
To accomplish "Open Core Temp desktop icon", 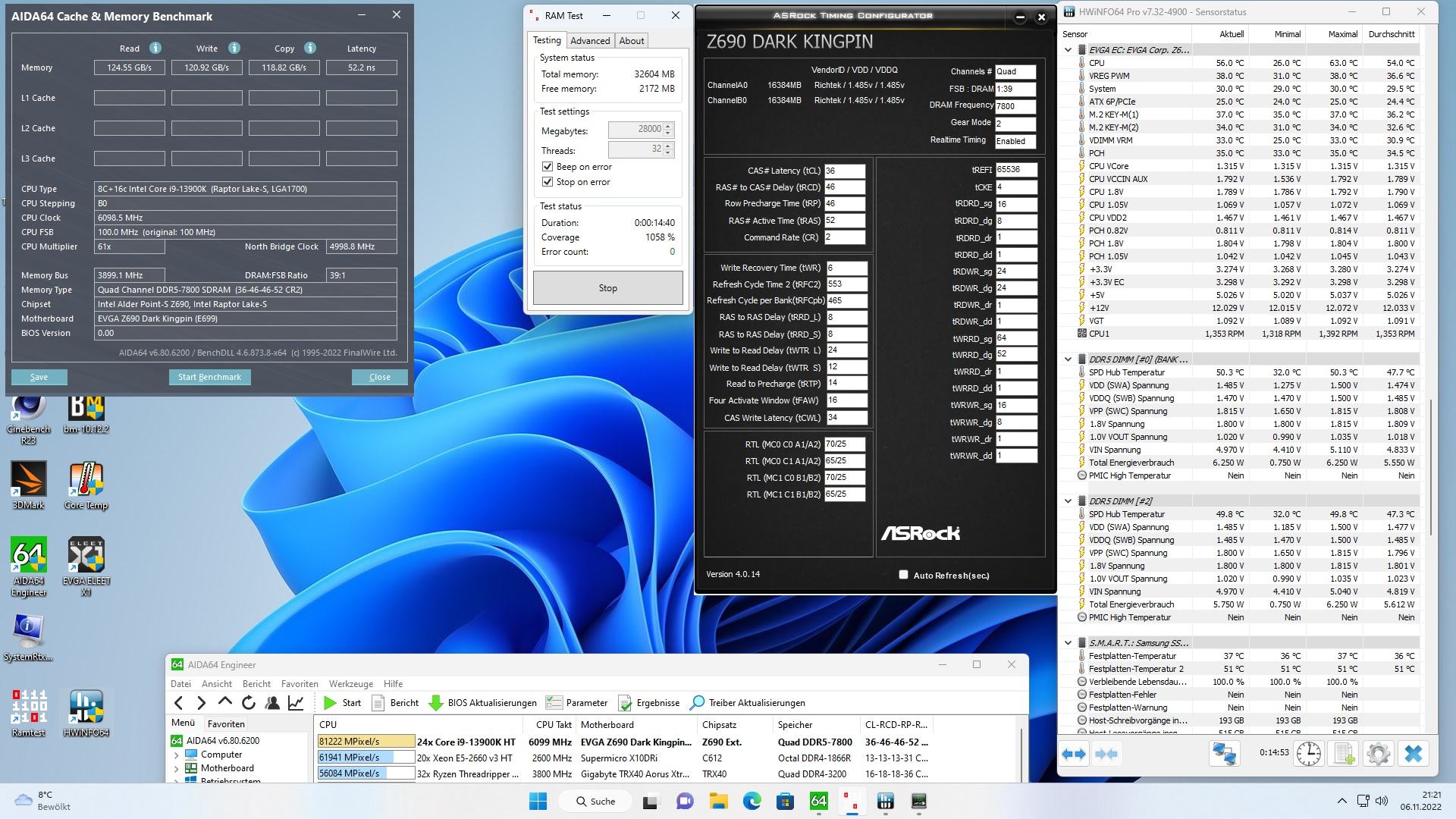I will pyautogui.click(x=86, y=486).
